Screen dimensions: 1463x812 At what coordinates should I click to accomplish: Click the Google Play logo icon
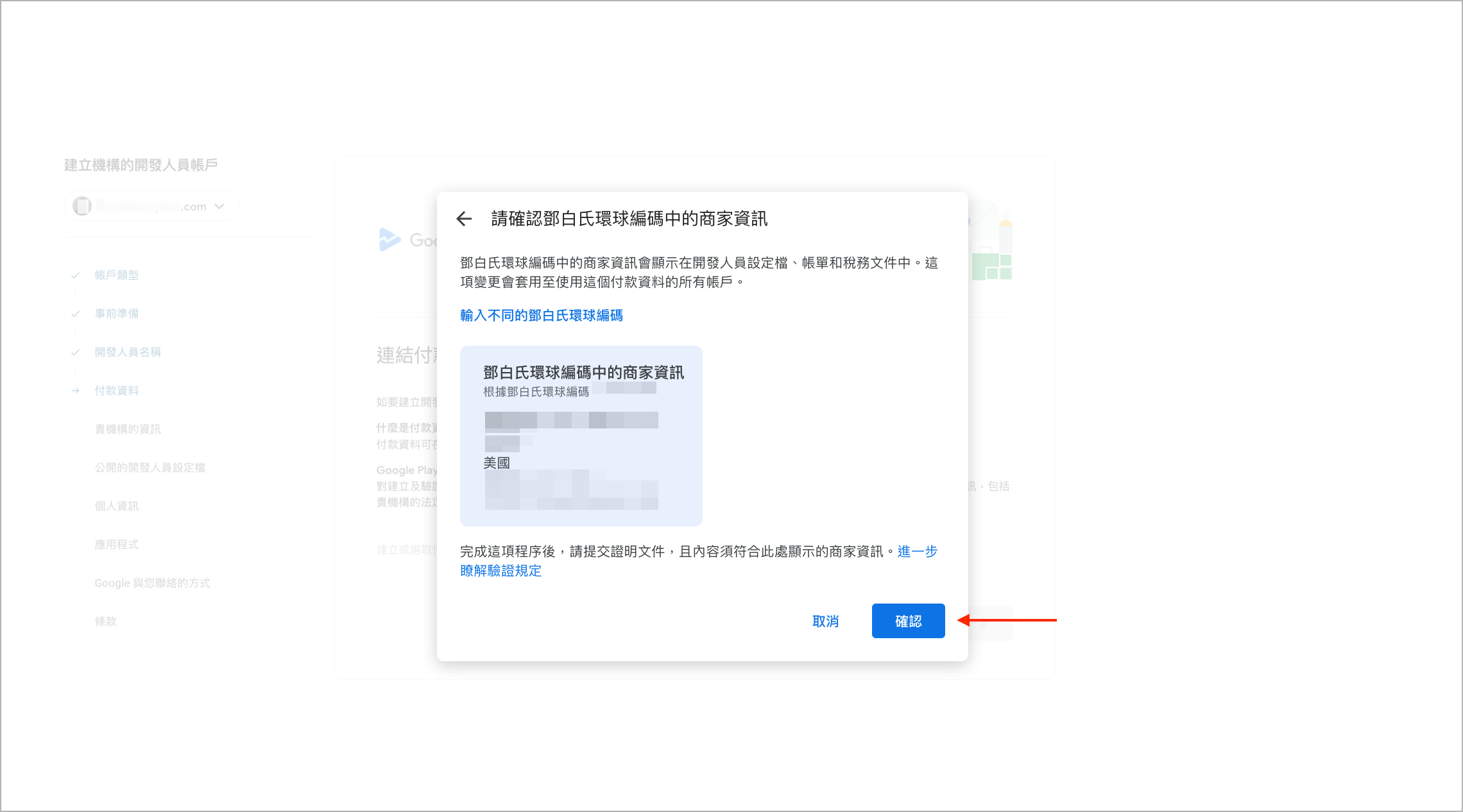click(389, 240)
